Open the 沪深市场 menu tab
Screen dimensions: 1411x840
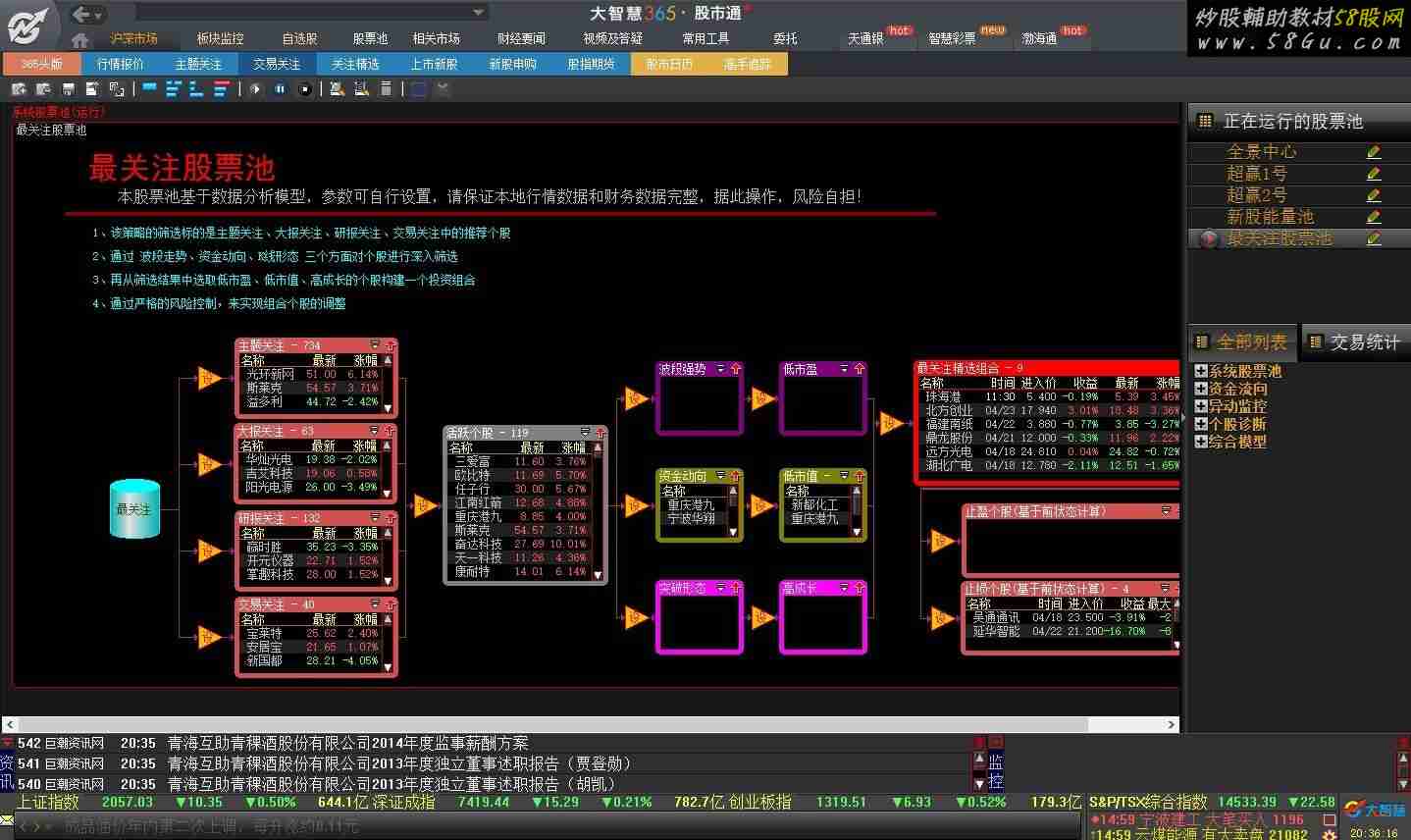pyautogui.click(x=133, y=38)
